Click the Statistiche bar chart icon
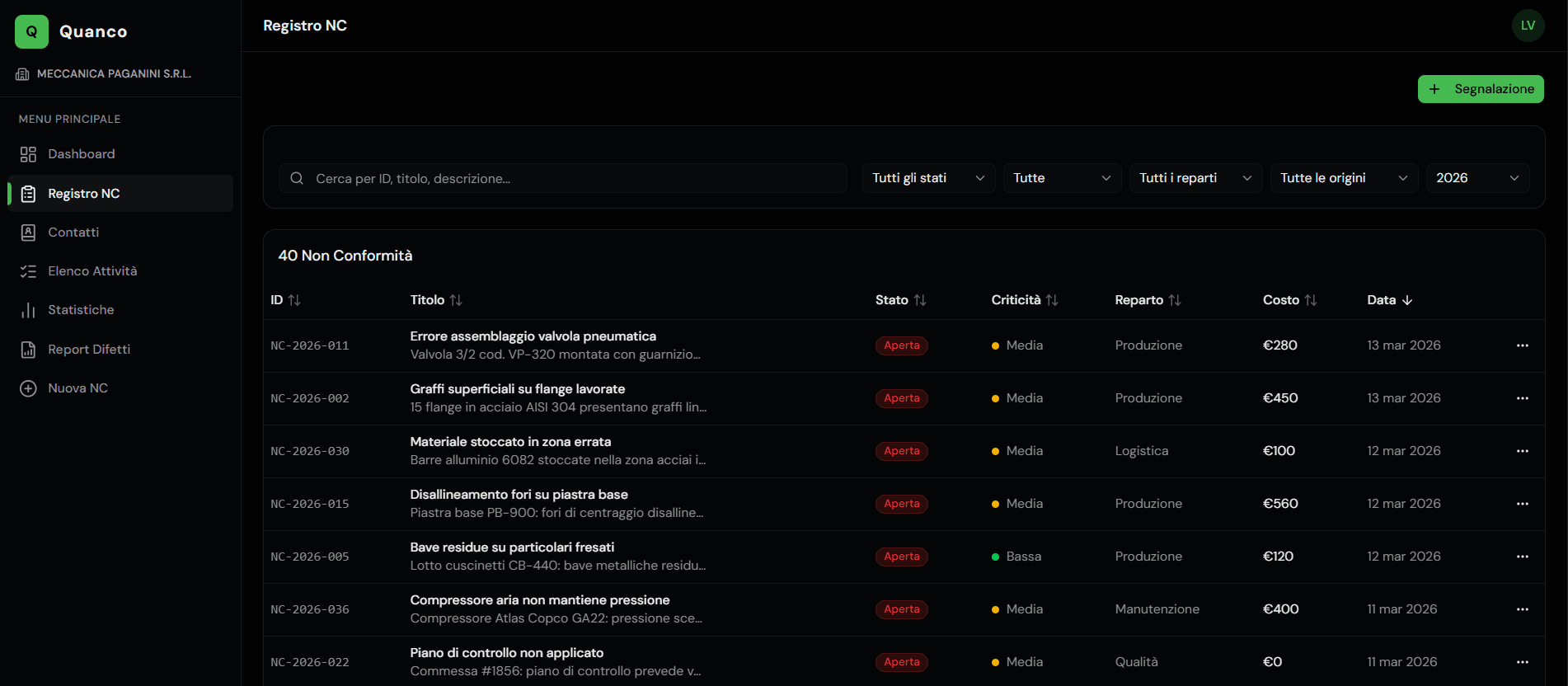 28,310
